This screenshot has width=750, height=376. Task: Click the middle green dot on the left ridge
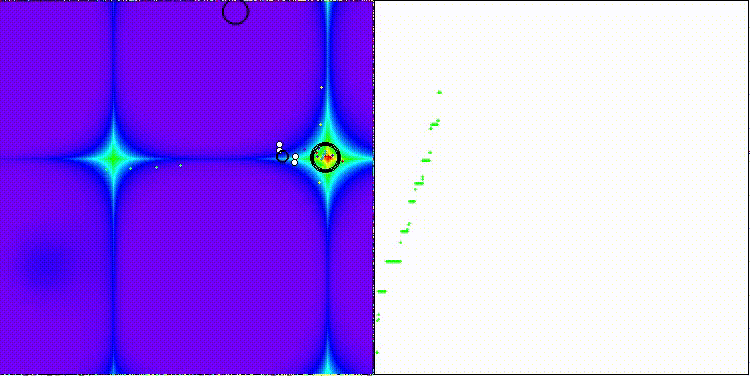156,167
